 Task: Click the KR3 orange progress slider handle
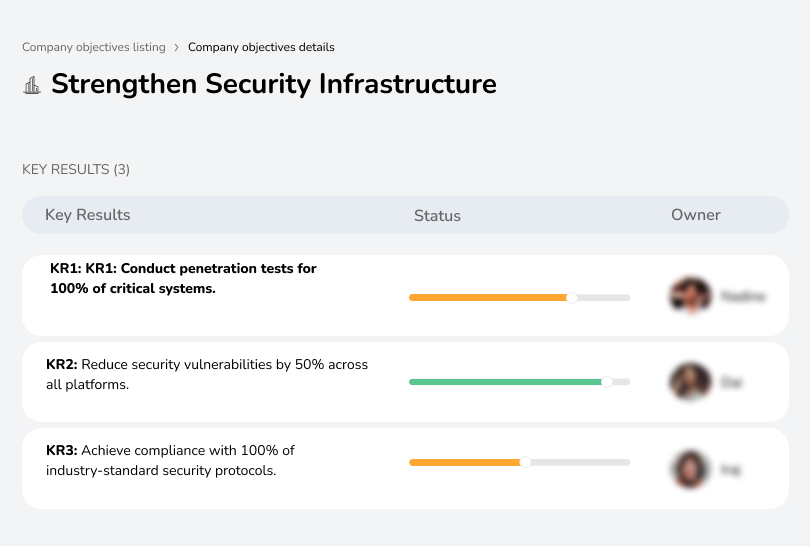point(525,462)
